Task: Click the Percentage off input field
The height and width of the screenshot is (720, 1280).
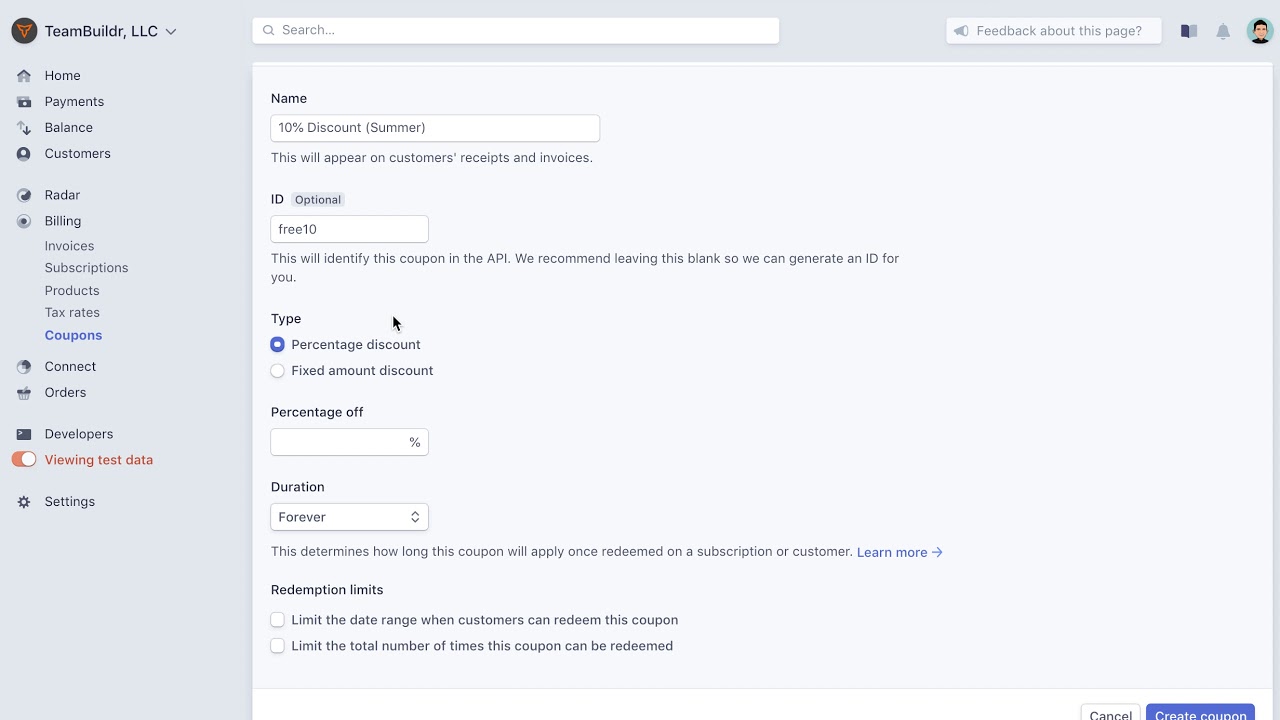Action: pyautogui.click(x=349, y=442)
